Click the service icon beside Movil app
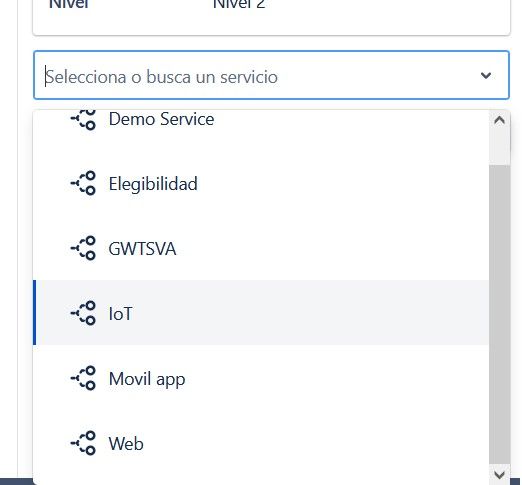Image resolution: width=522 pixels, height=485 pixels. point(83,378)
